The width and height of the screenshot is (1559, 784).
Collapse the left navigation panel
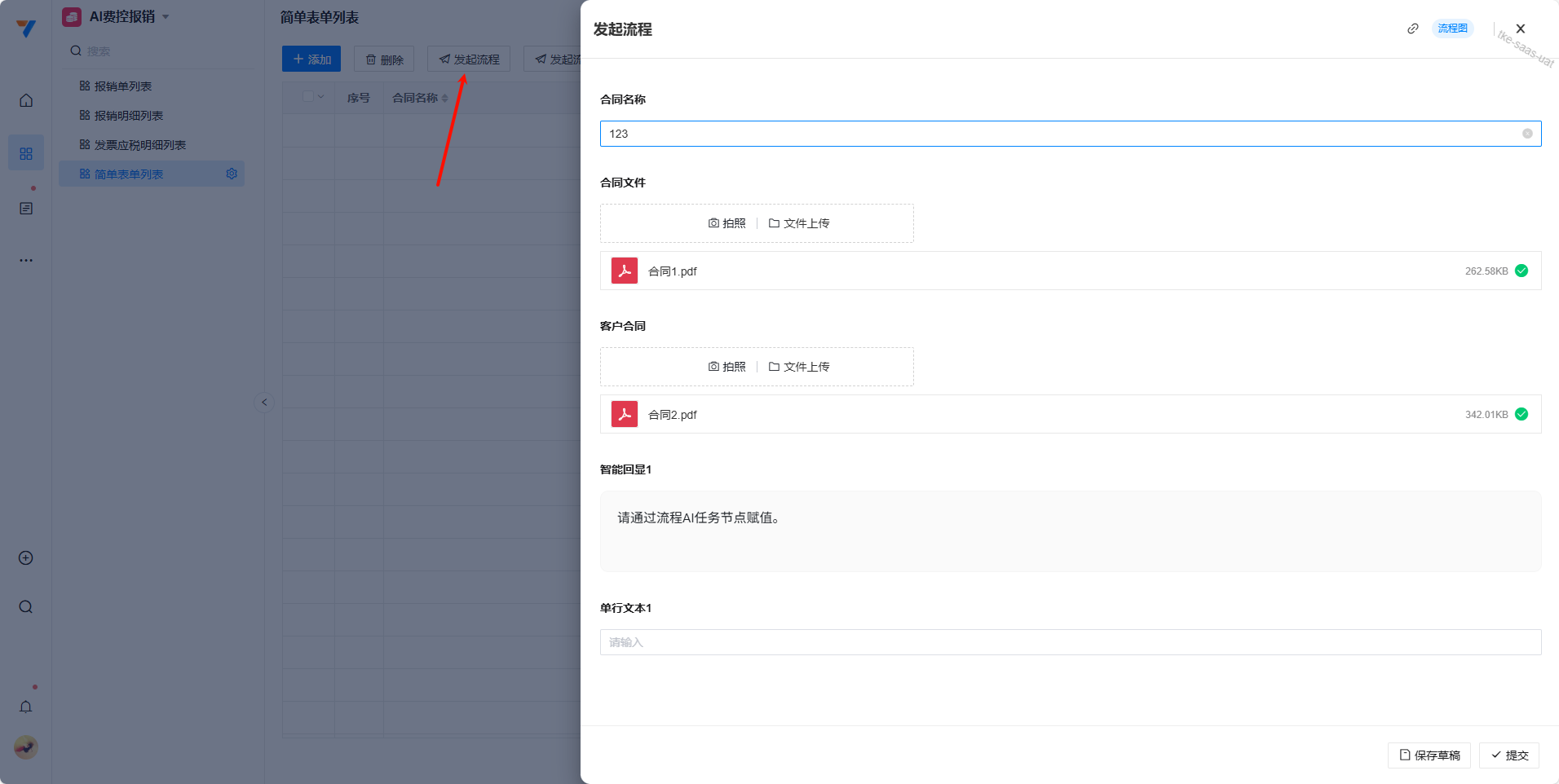263,403
